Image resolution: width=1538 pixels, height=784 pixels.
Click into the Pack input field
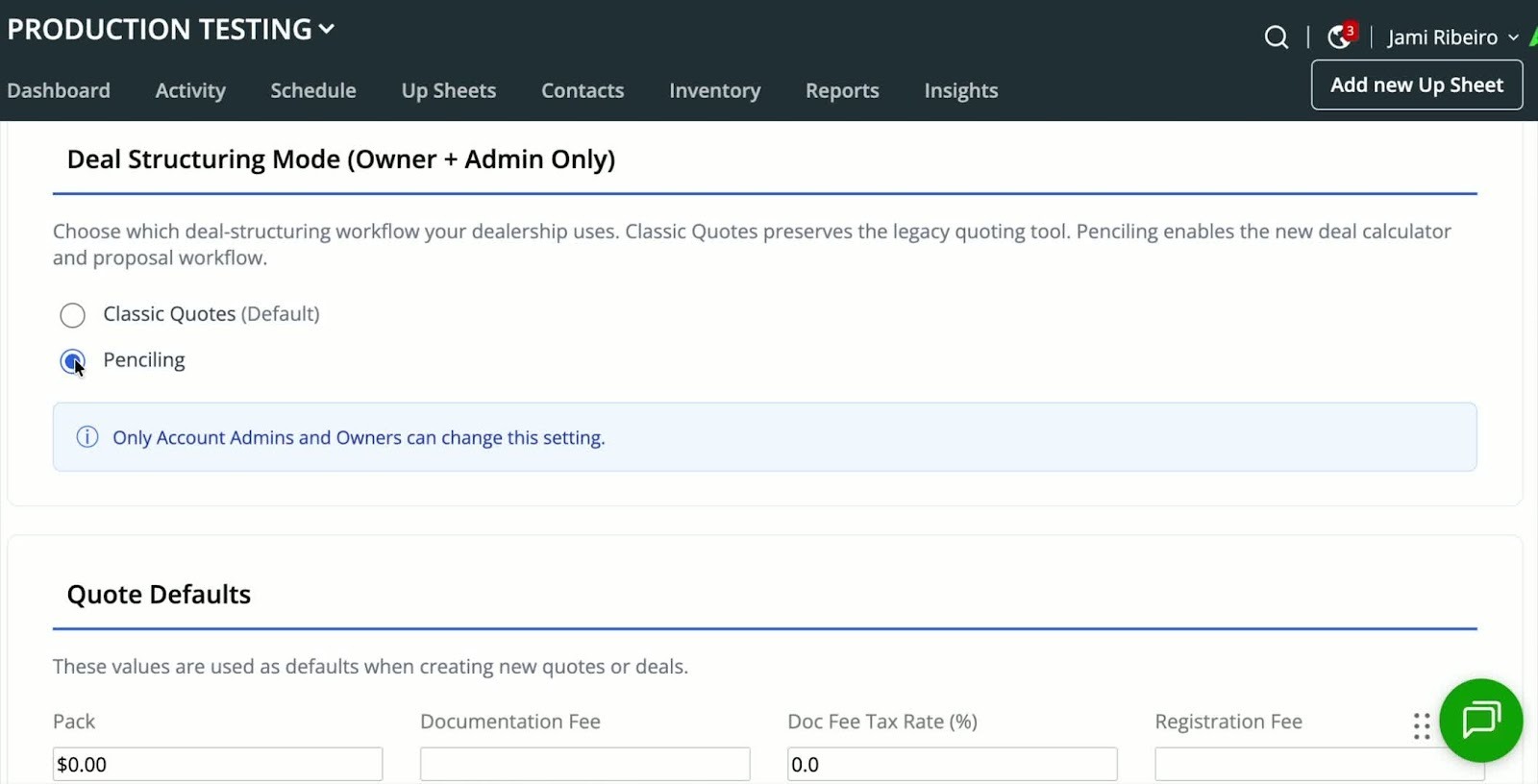coord(217,764)
